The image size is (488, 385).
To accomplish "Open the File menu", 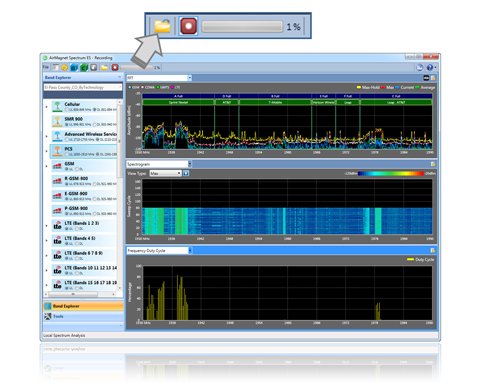I will [x=46, y=67].
